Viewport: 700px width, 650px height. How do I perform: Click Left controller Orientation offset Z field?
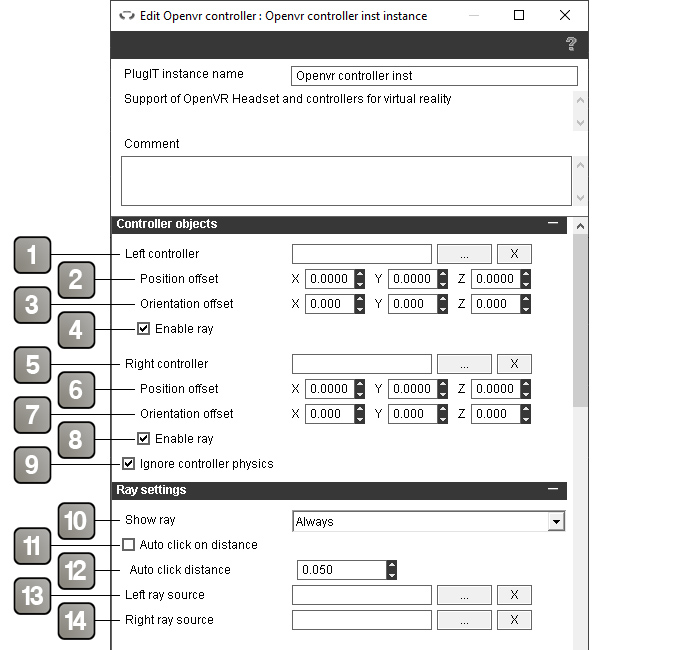496,304
